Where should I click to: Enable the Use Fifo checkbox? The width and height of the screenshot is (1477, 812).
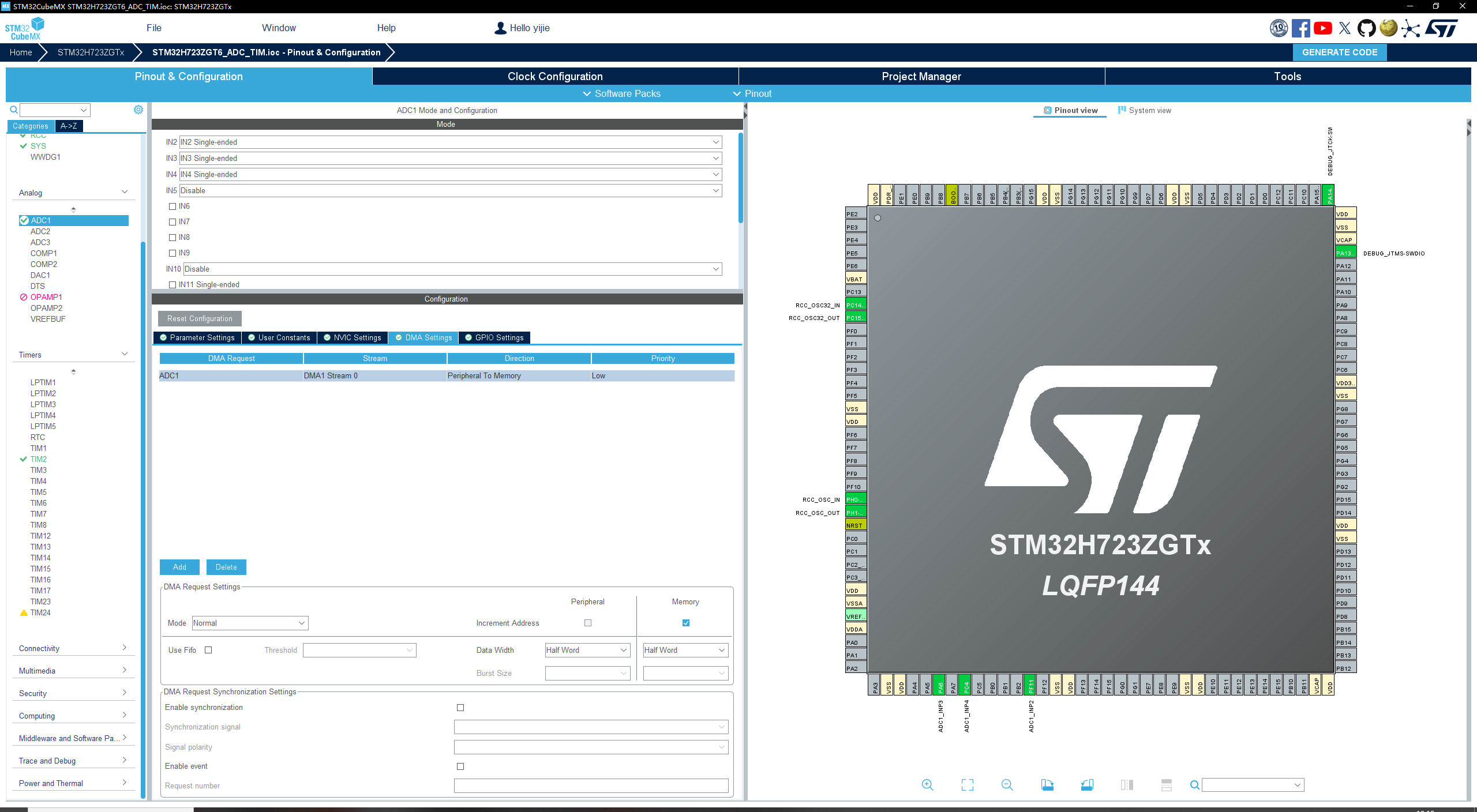click(209, 650)
